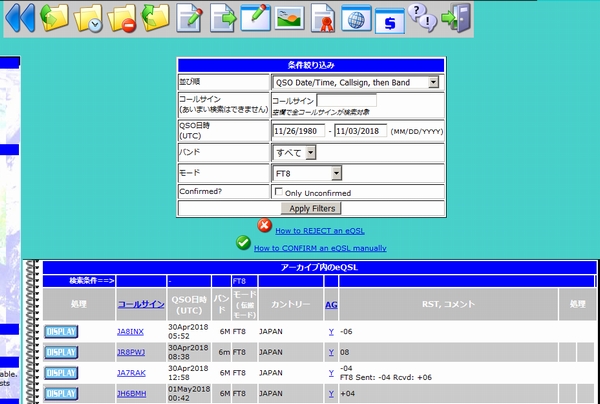The width and height of the screenshot is (600, 404).
Task: Sort by the コールサイン column header
Action: coord(141,305)
